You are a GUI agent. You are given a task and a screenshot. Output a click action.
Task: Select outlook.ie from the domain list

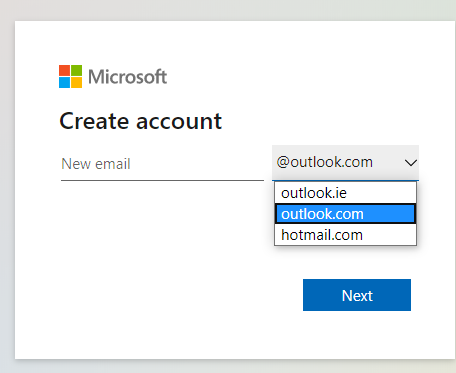pyautogui.click(x=345, y=193)
